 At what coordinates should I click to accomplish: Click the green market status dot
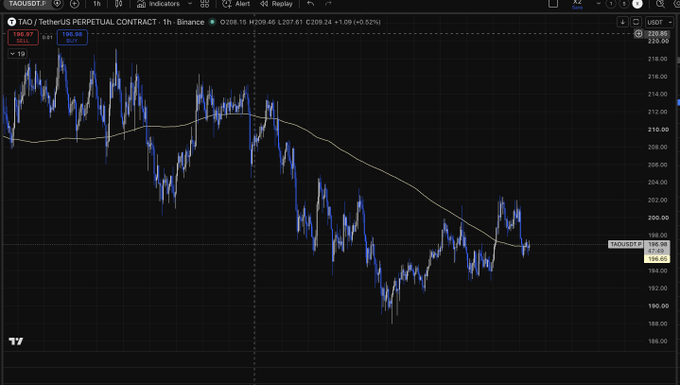point(212,22)
